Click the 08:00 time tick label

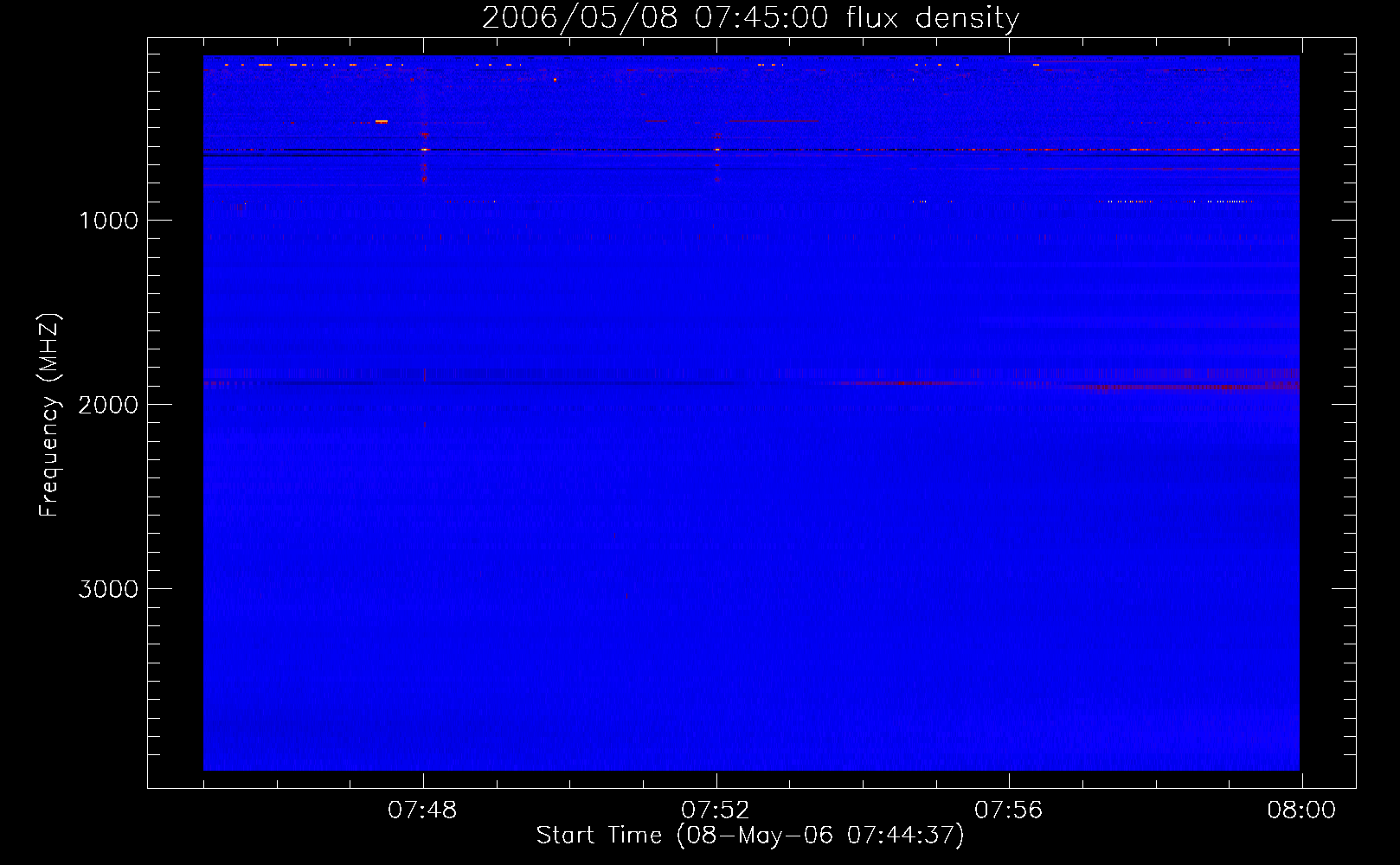tap(1301, 811)
